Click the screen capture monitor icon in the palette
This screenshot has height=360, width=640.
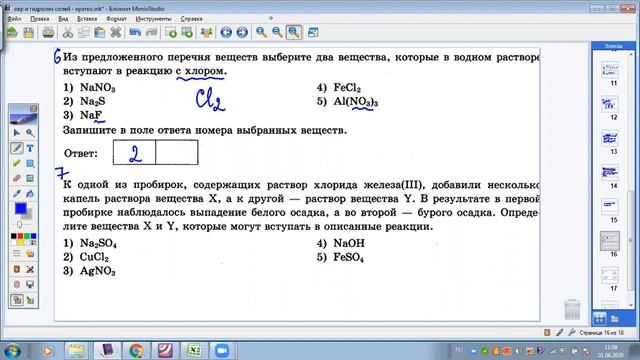click(30, 284)
